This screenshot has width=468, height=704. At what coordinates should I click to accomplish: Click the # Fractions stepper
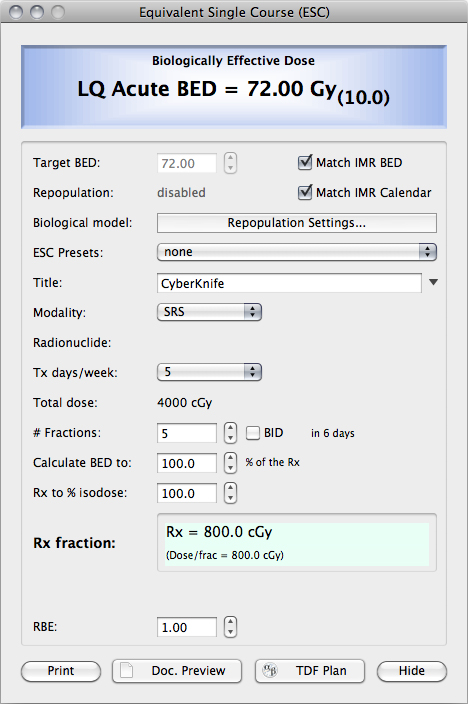tap(230, 433)
